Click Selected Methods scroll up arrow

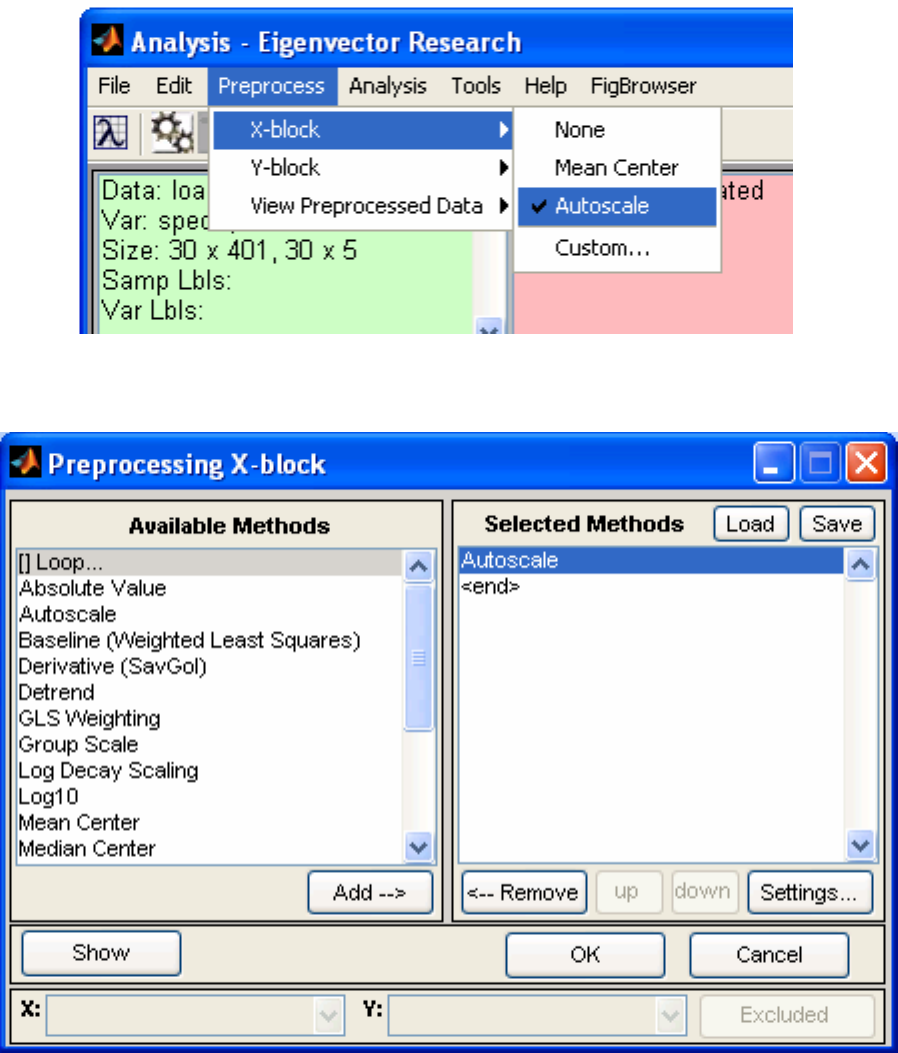tap(860, 565)
